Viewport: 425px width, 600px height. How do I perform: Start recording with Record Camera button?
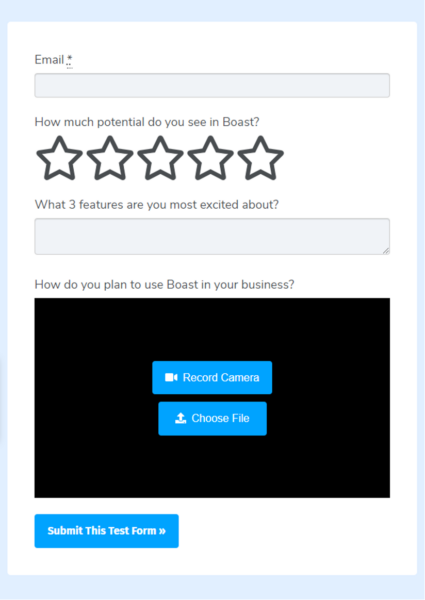coord(212,378)
